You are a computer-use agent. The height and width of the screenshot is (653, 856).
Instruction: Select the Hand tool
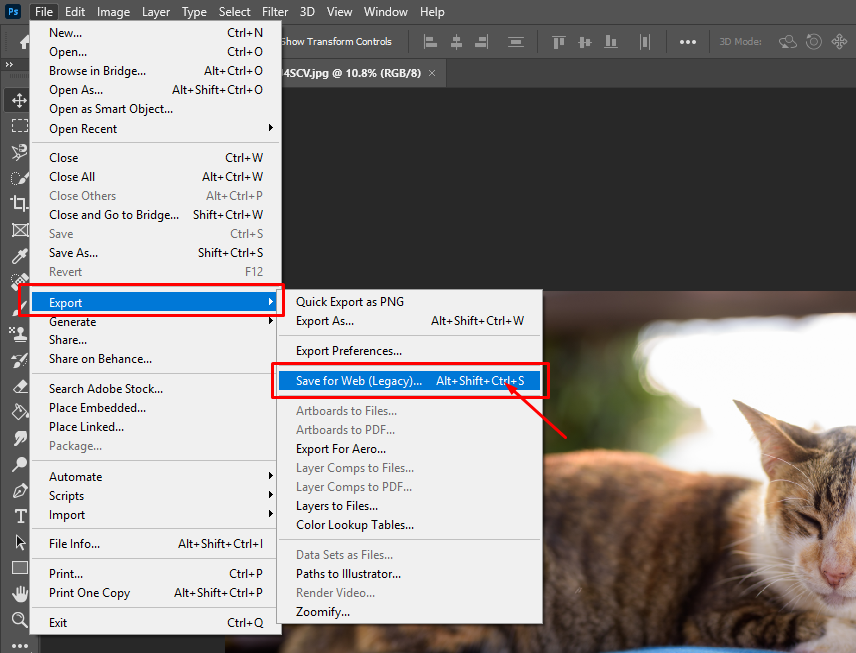(19, 594)
